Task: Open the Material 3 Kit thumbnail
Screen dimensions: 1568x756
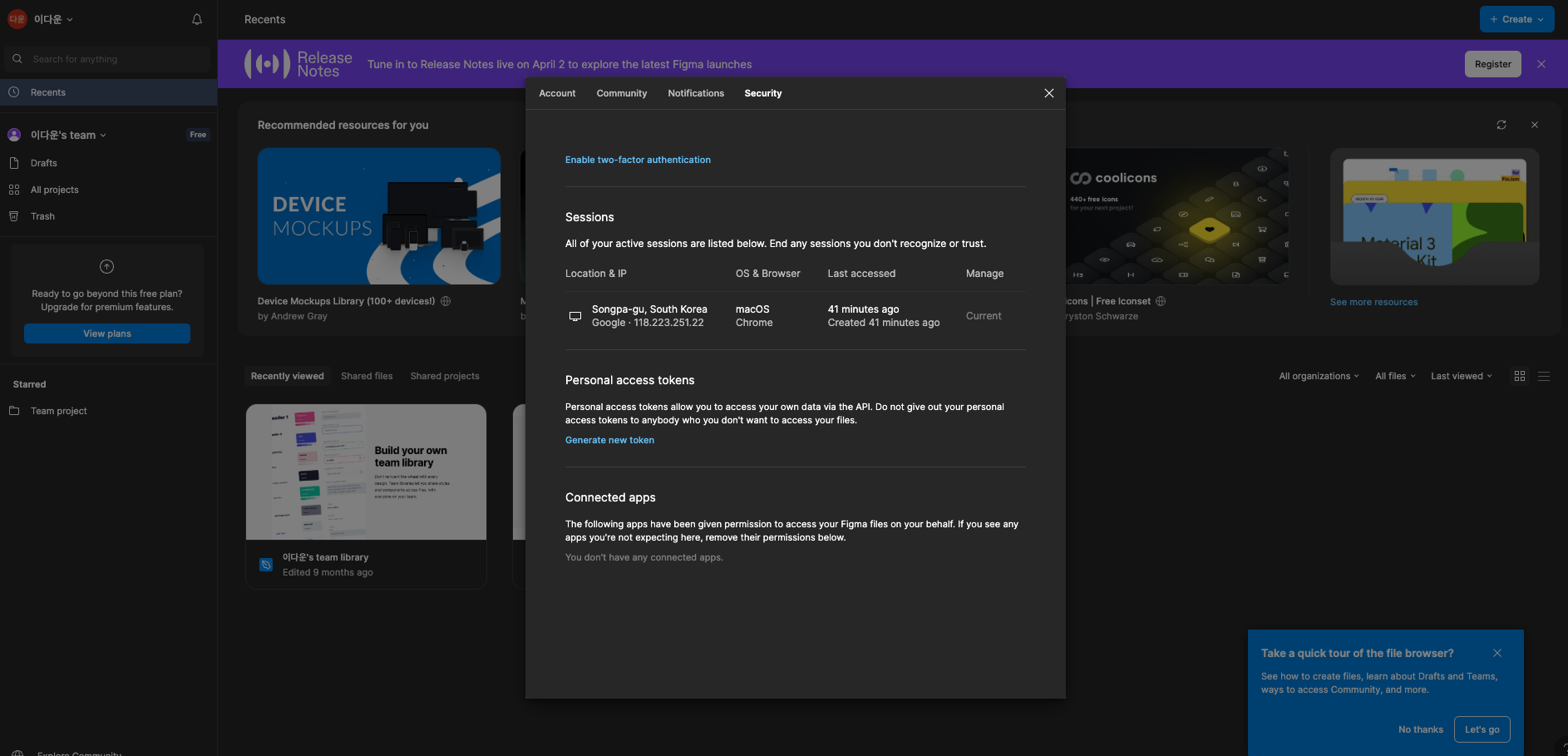Action: [1434, 216]
